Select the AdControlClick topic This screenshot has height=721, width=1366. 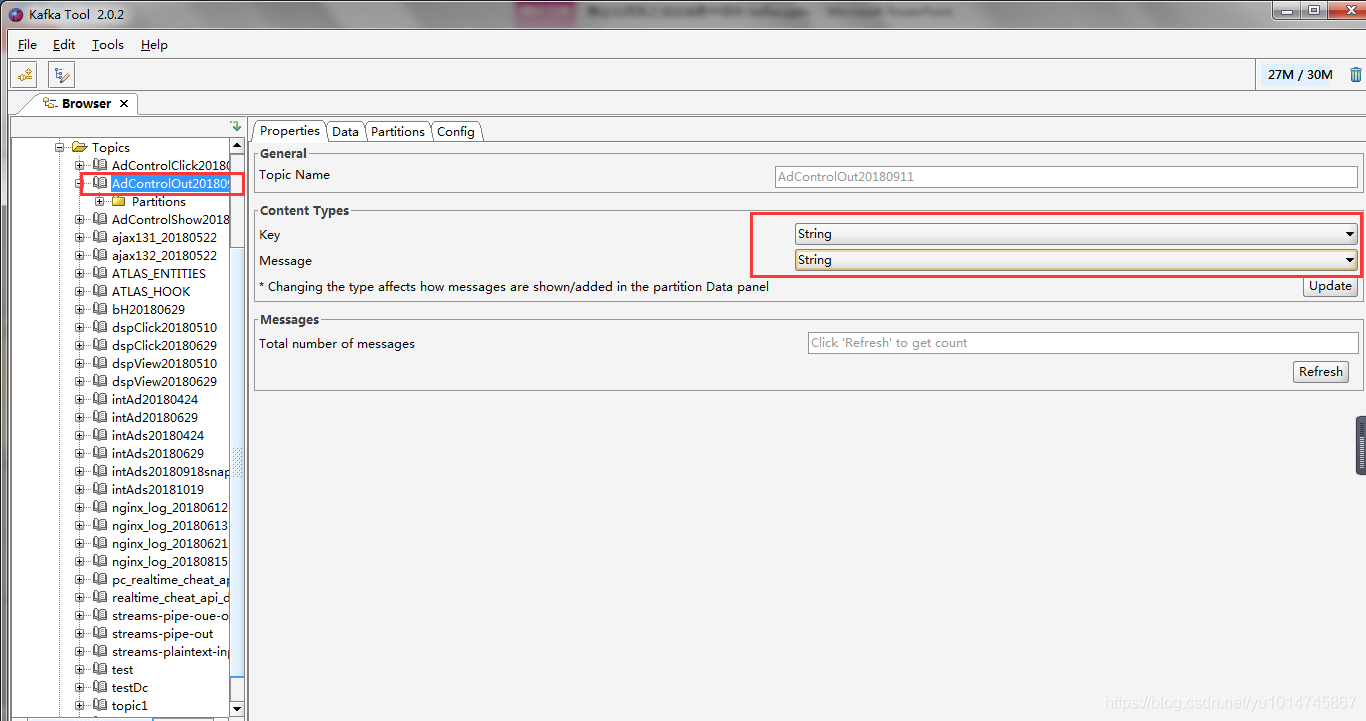coord(170,165)
